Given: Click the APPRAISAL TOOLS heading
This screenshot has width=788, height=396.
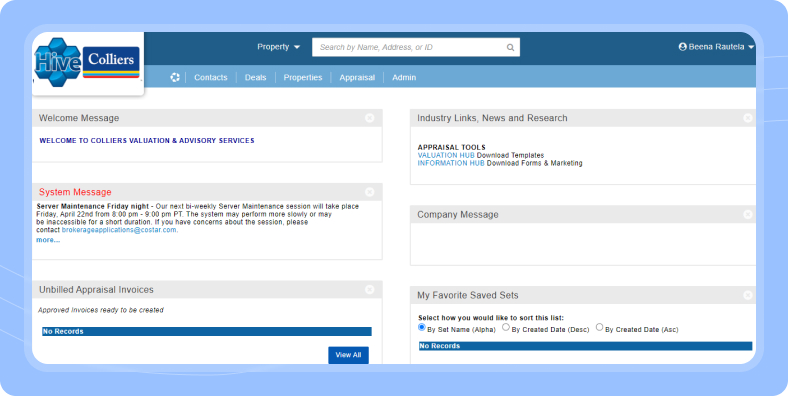Looking at the screenshot, I should click(451, 147).
